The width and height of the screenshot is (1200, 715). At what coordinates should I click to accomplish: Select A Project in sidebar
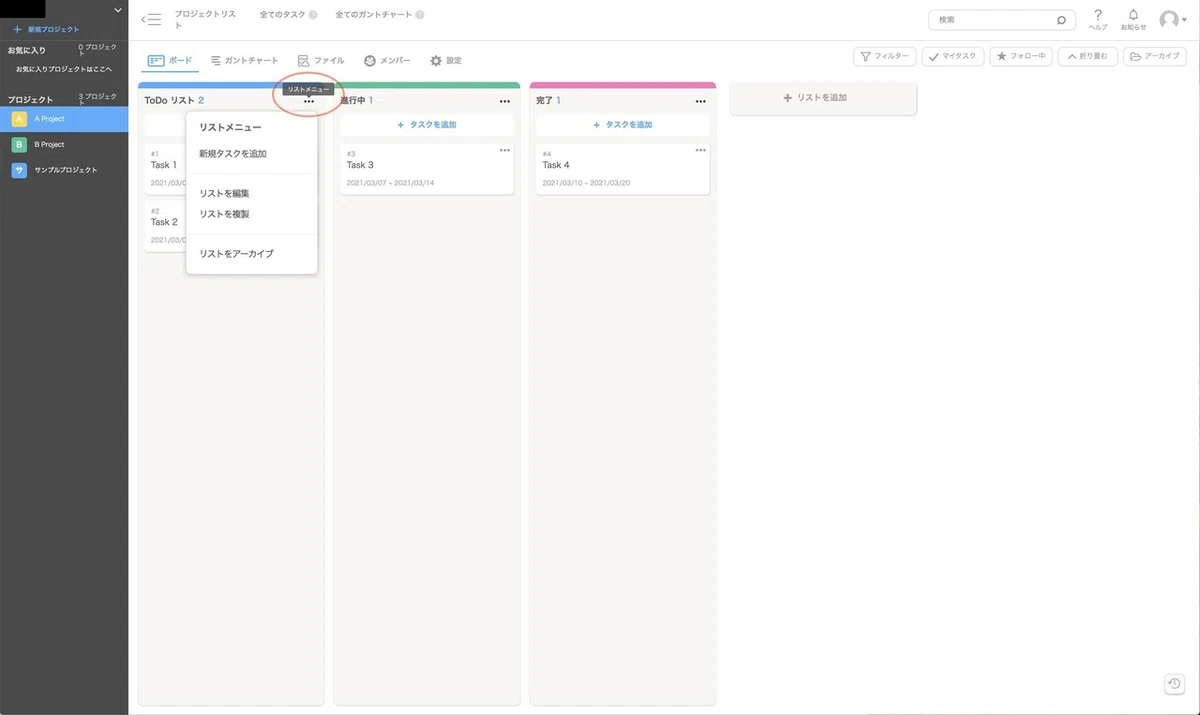(x=64, y=119)
